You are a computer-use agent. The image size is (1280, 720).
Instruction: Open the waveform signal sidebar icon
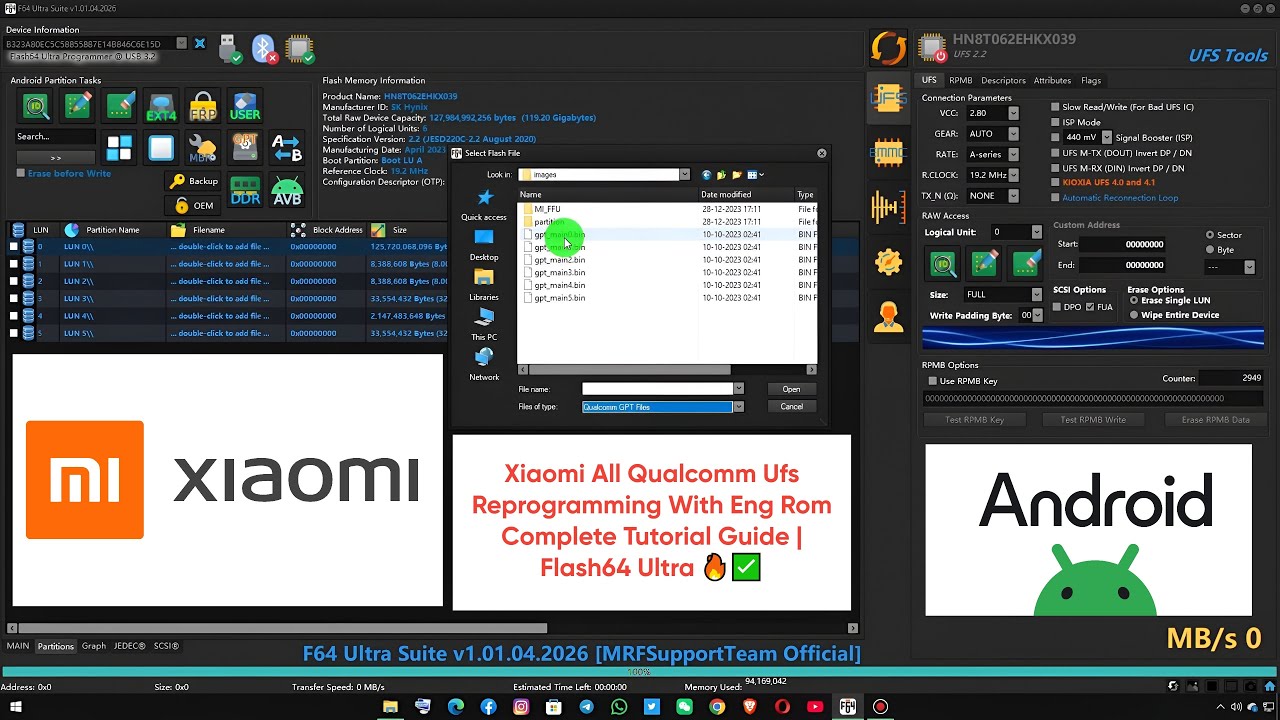point(888,207)
